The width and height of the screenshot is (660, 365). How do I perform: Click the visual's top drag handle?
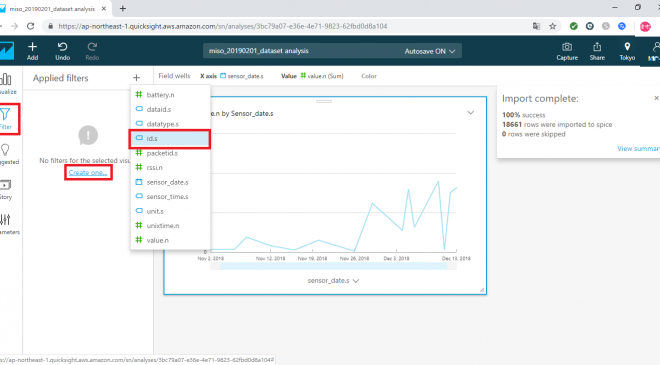click(324, 101)
